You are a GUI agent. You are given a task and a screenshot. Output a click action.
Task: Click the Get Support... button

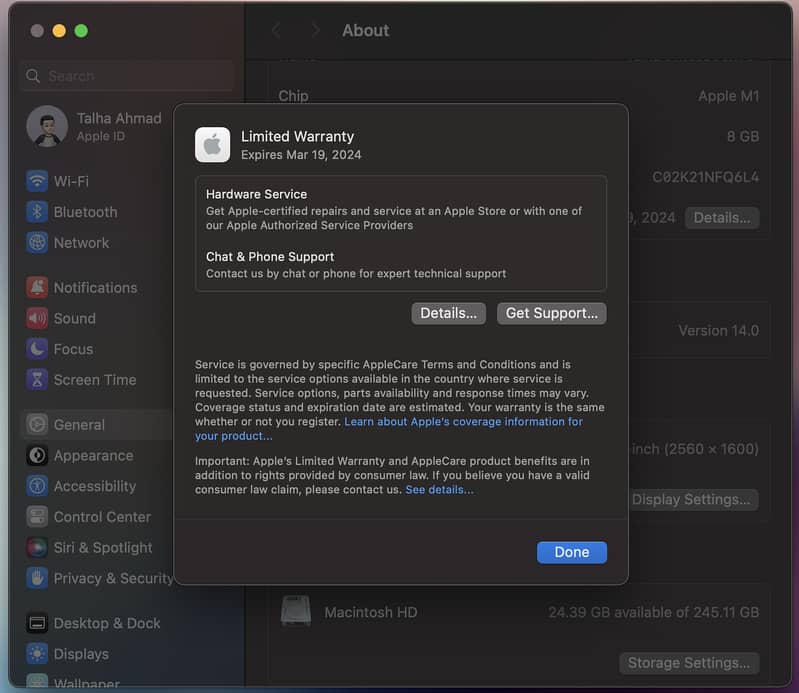(x=551, y=313)
